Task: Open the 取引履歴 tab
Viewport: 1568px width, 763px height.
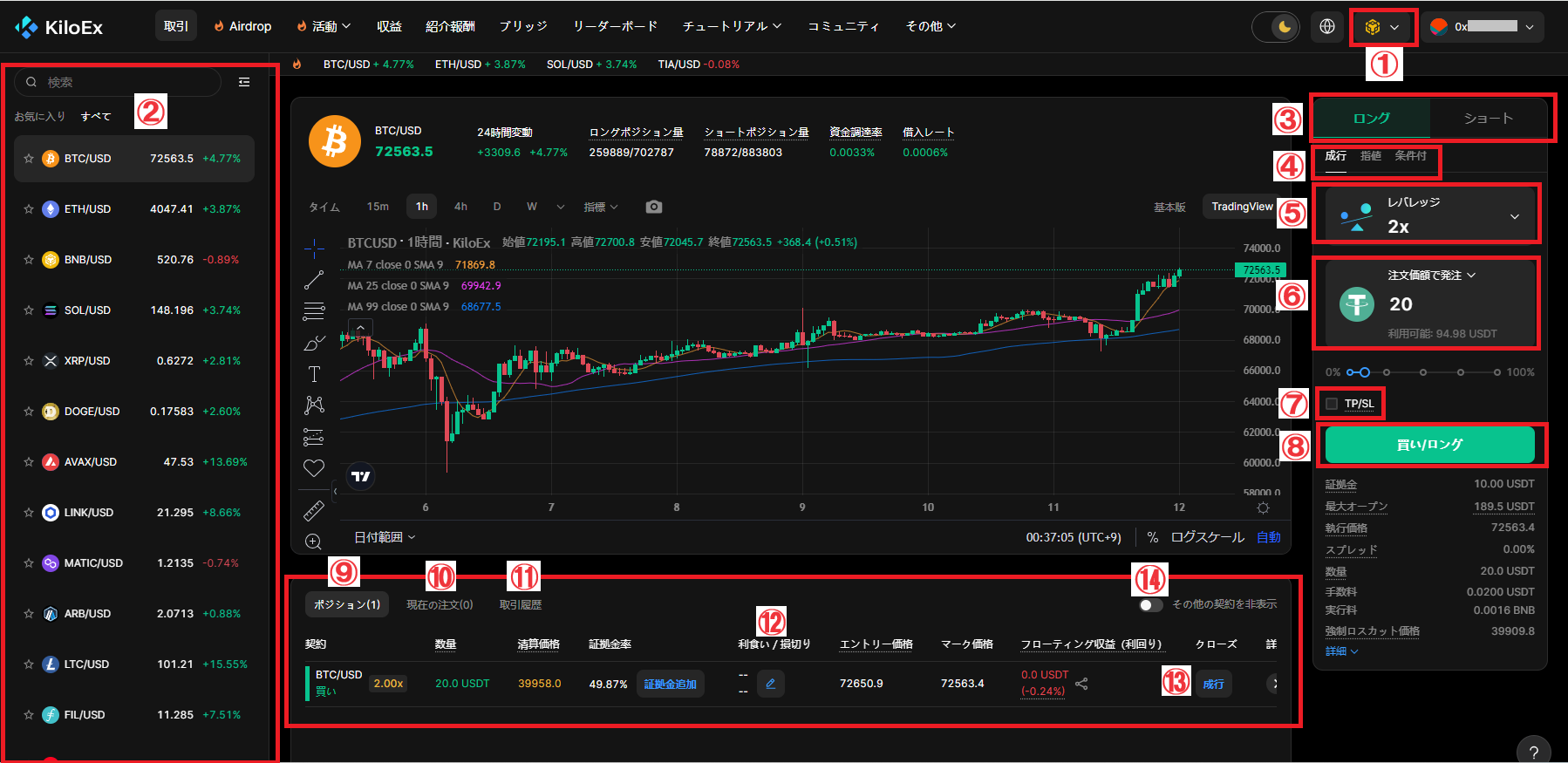Action: click(521, 604)
